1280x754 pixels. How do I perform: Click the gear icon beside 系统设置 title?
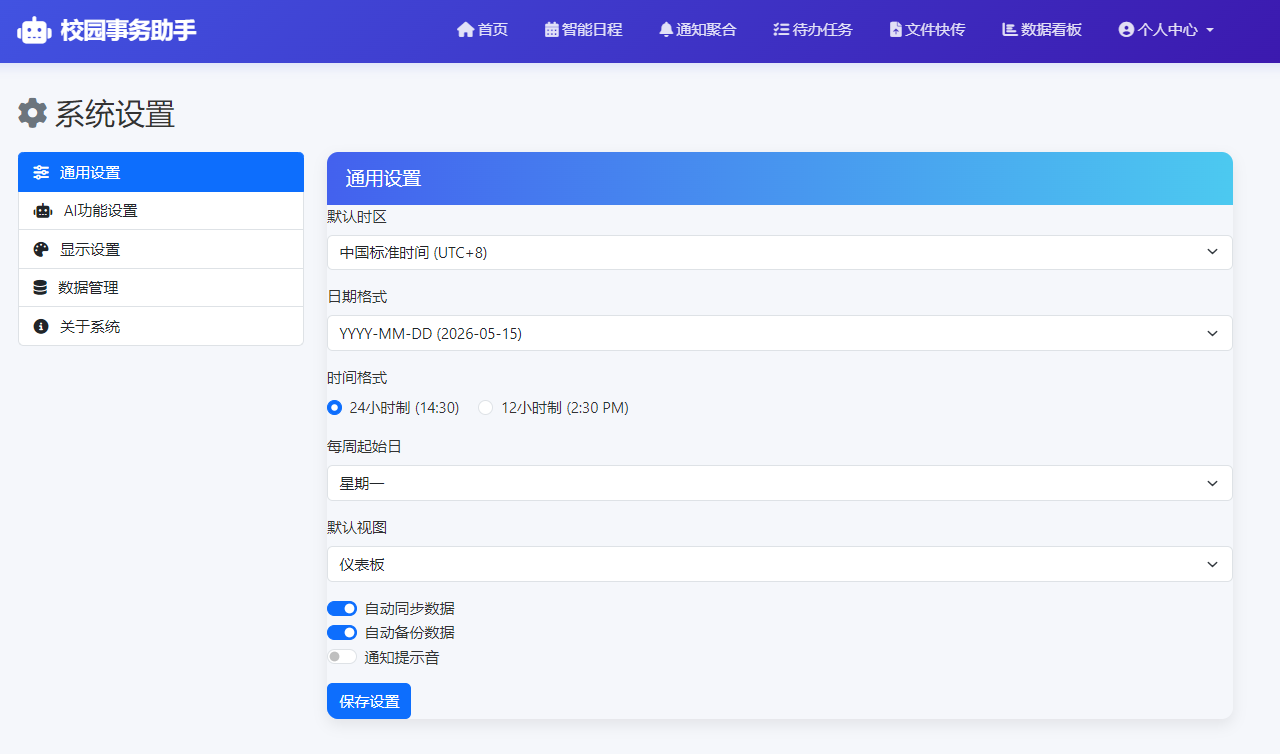32,113
